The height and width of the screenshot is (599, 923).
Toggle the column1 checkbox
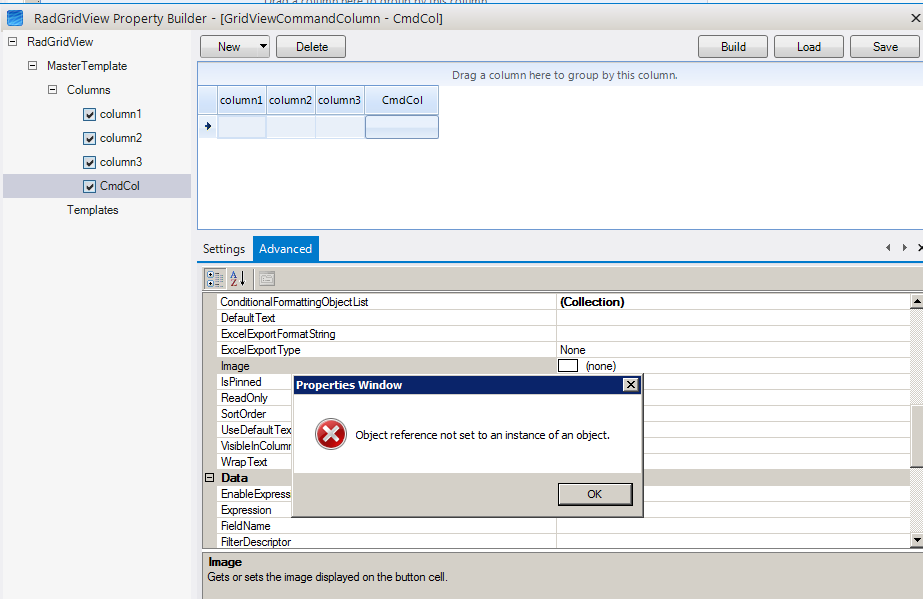pos(89,114)
